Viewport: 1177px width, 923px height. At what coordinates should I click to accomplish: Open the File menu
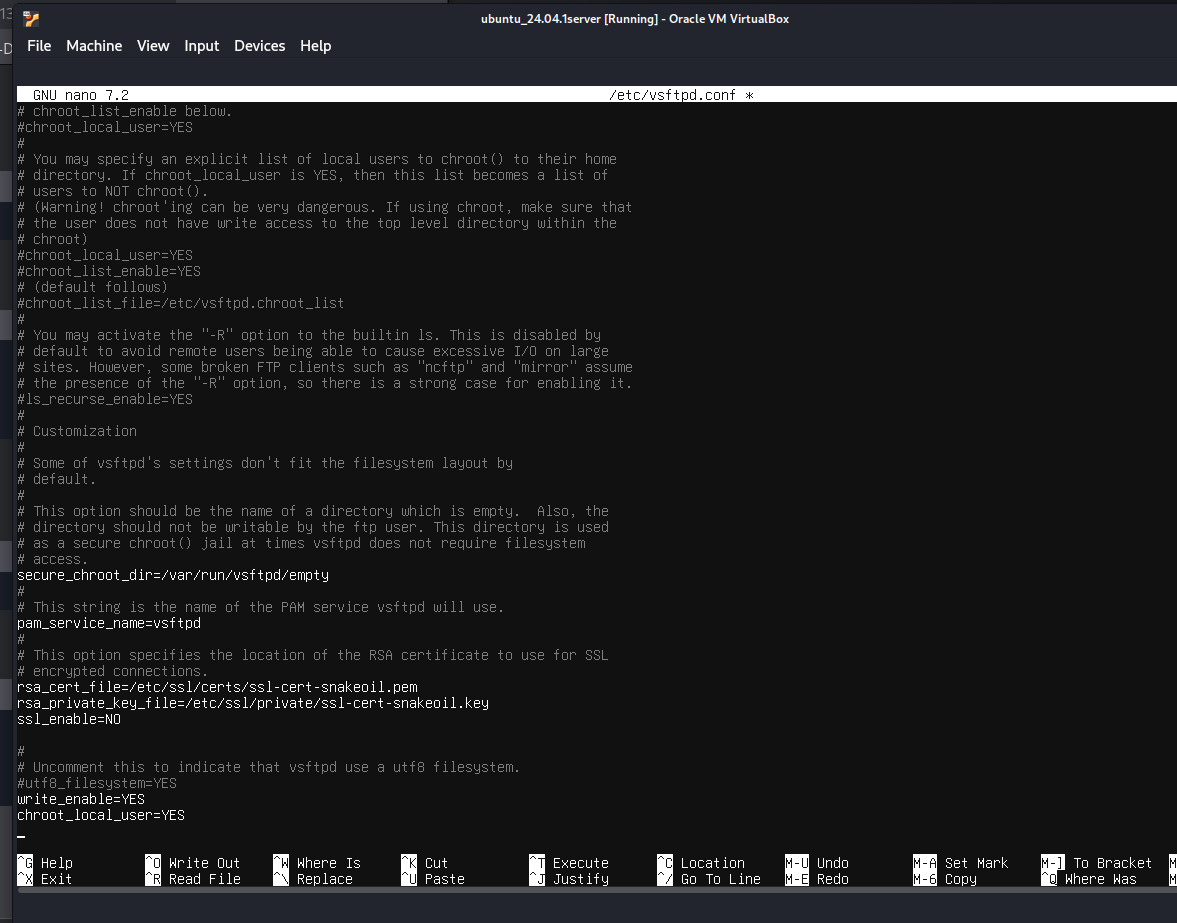pyautogui.click(x=39, y=46)
